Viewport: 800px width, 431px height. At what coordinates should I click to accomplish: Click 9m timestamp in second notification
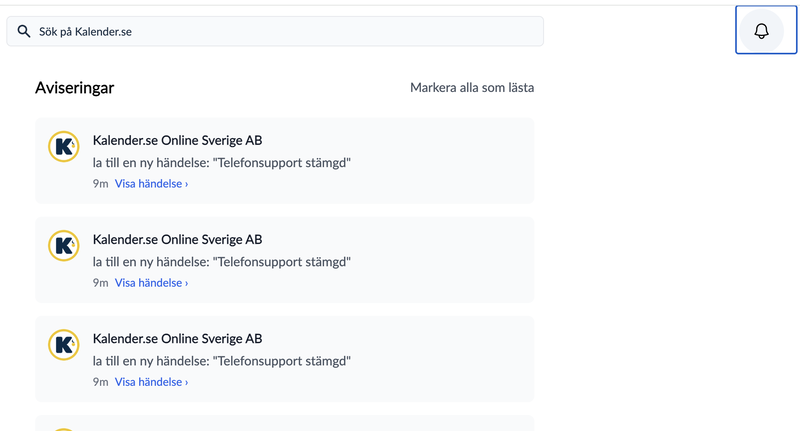101,283
